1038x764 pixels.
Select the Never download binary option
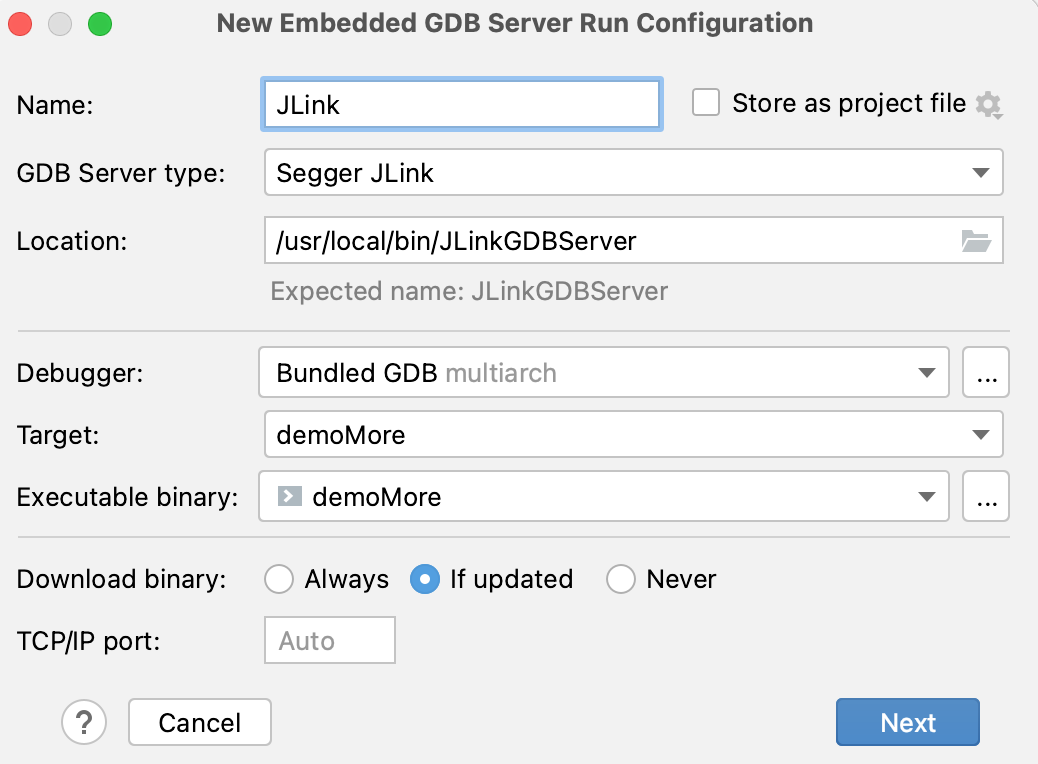[x=621, y=579]
